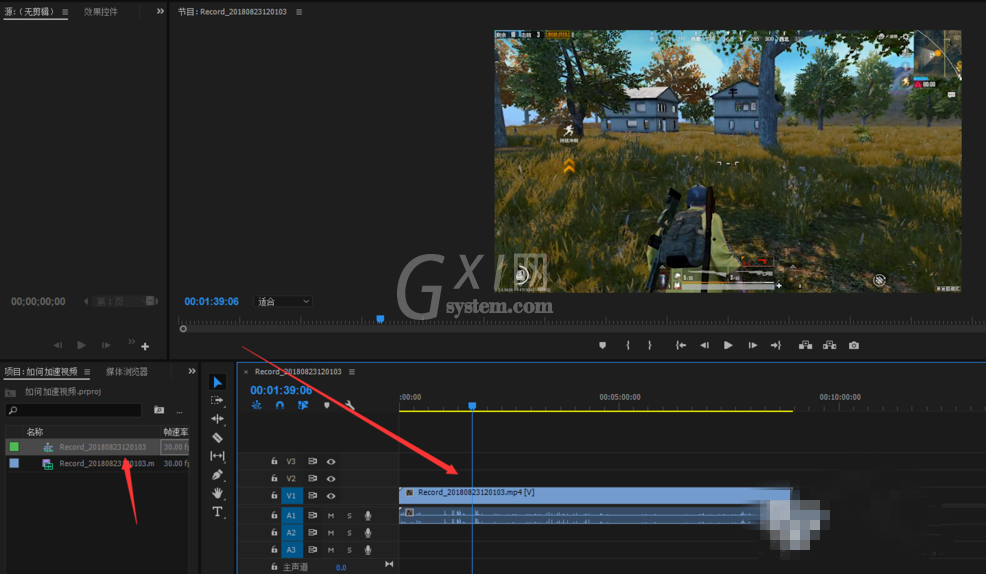Click the sequence icon of Record_20180823120103
This screenshot has width=986, height=574.
coord(48,447)
